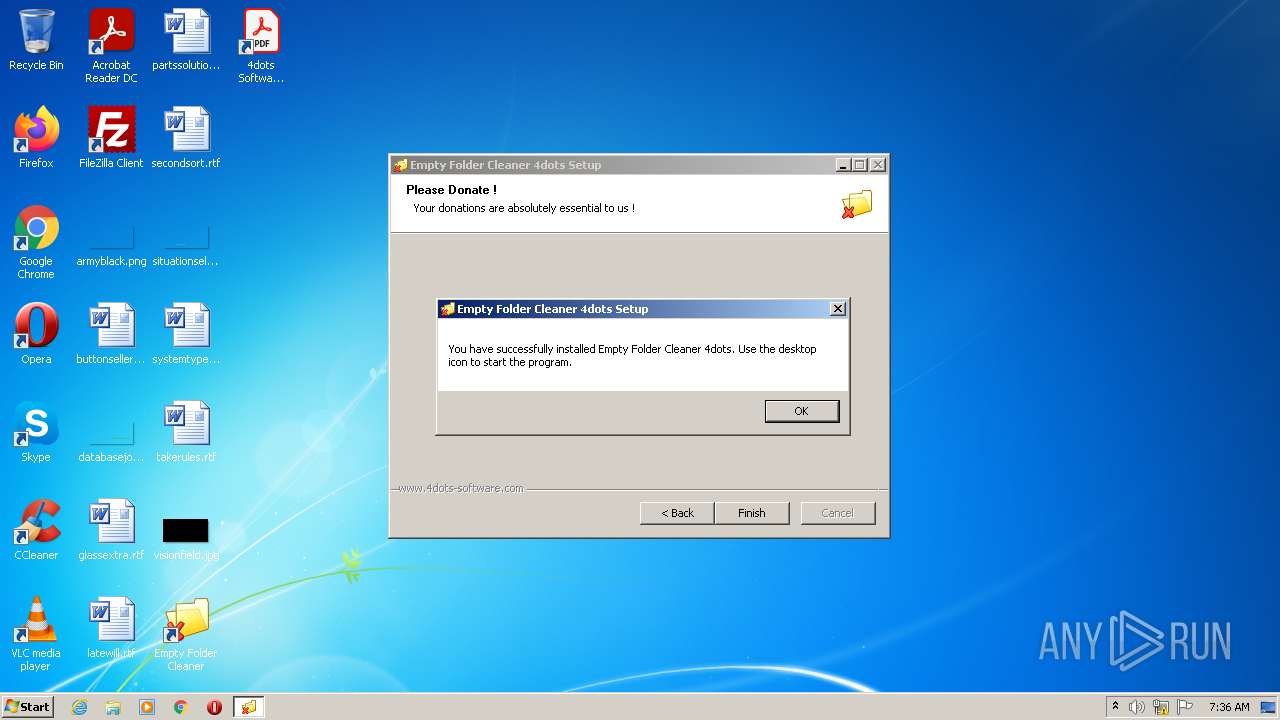Open Action Center flag tray icon
Image resolution: width=1280 pixels, height=720 pixels.
tap(1185, 707)
